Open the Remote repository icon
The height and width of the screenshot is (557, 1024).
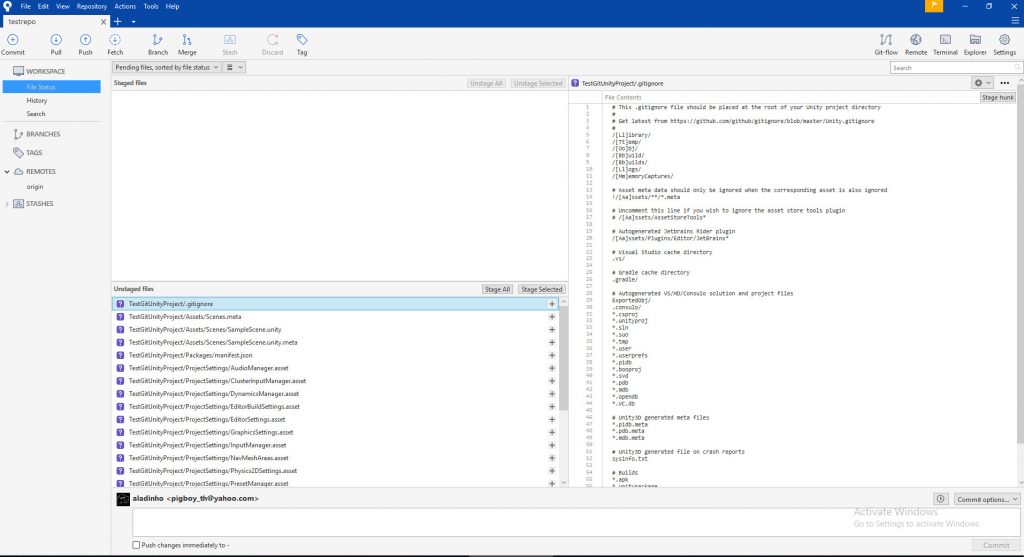(x=916, y=44)
